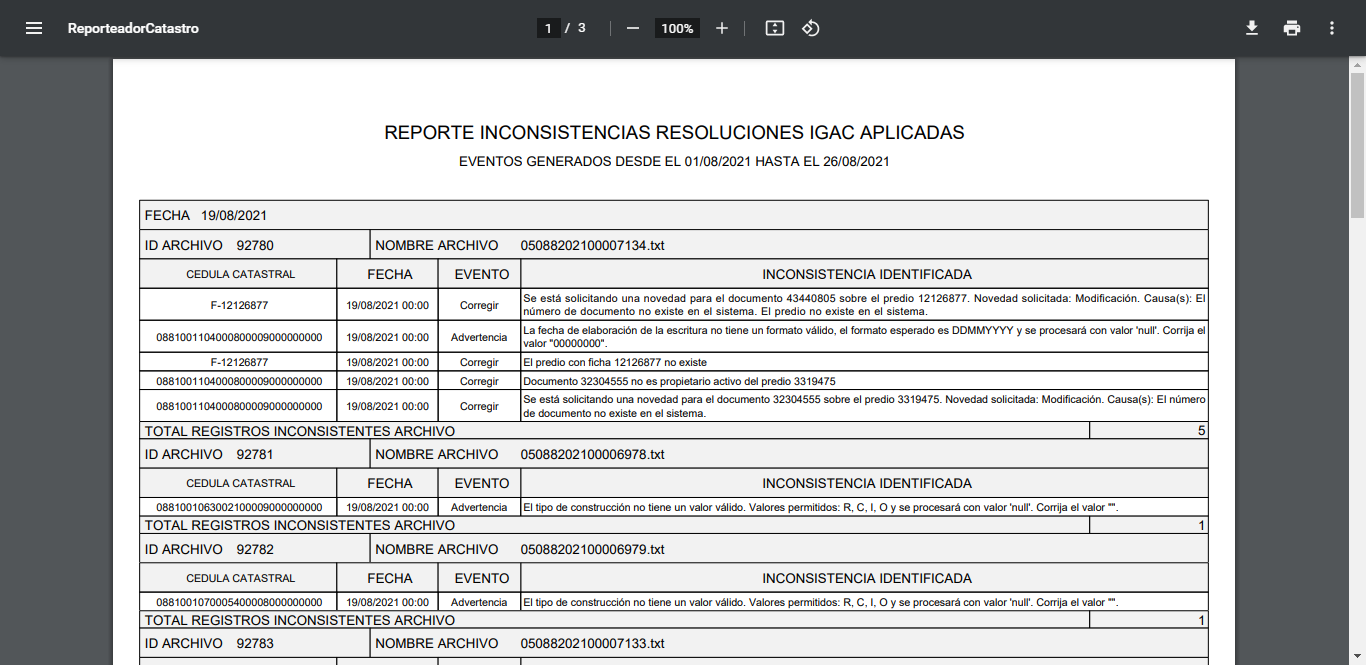Click the zoom in plus button
Screen dimensions: 1366x665
(722, 28)
